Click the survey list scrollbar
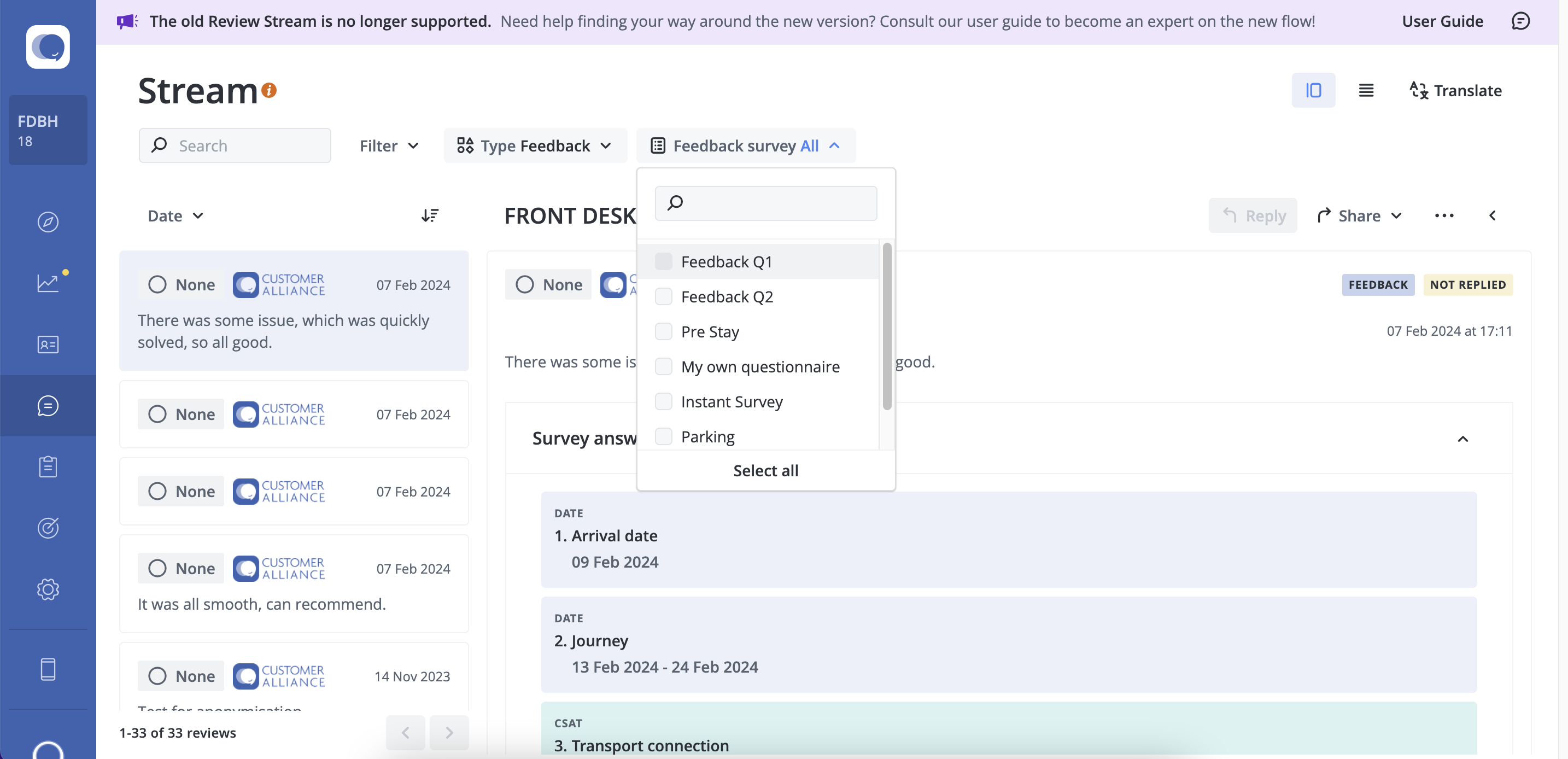 tap(887, 326)
